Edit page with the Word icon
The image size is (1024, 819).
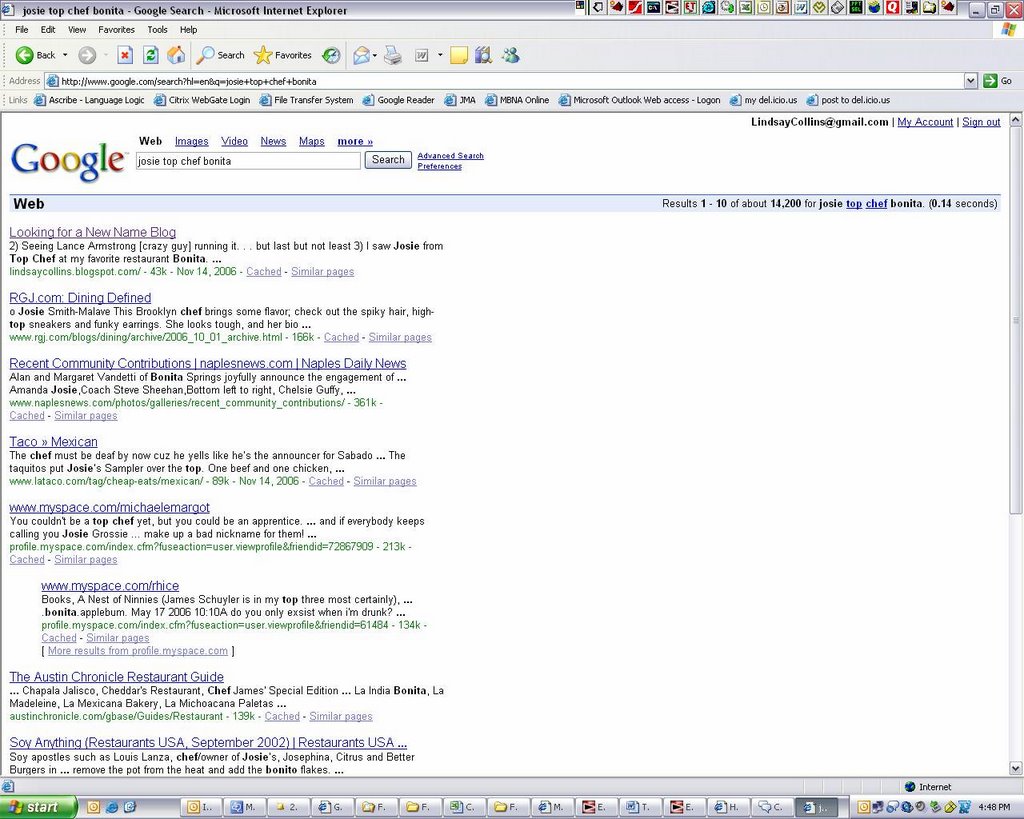(x=422, y=56)
